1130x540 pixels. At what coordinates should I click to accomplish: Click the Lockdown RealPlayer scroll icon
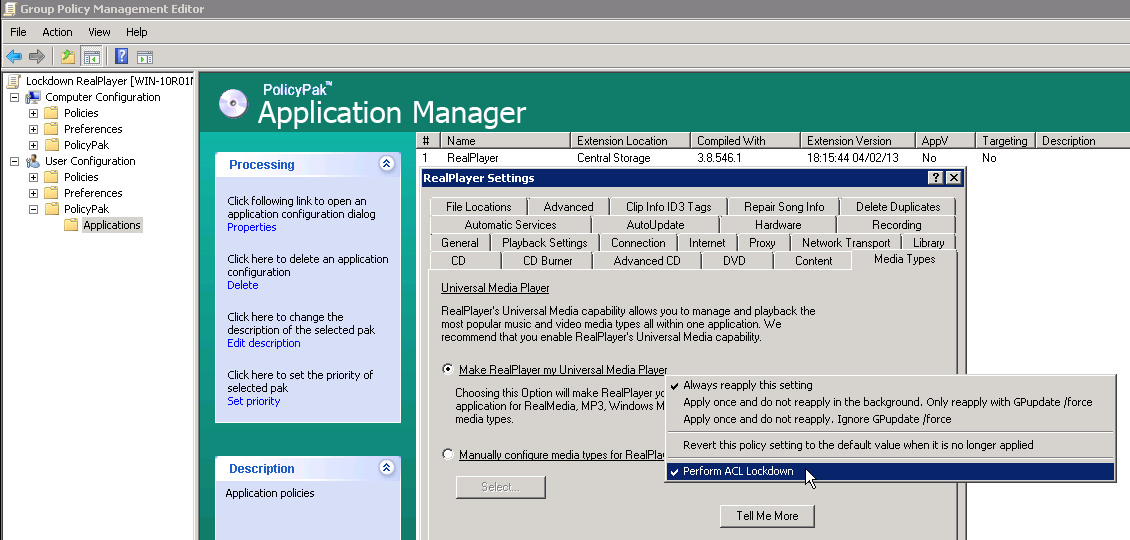pyautogui.click(x=13, y=81)
